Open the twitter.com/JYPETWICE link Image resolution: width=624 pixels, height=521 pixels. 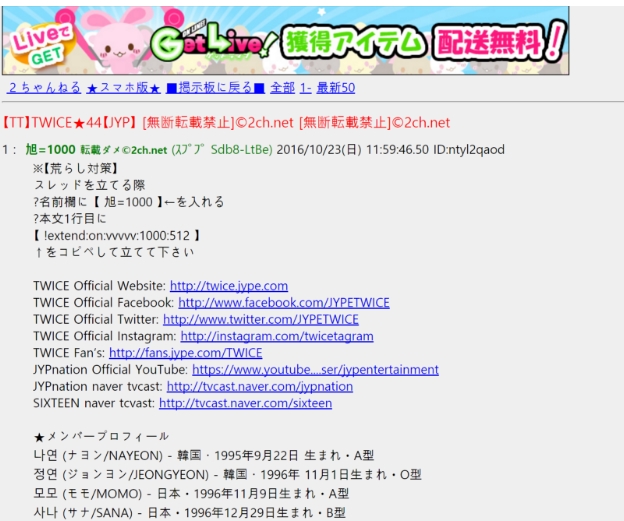(261, 319)
